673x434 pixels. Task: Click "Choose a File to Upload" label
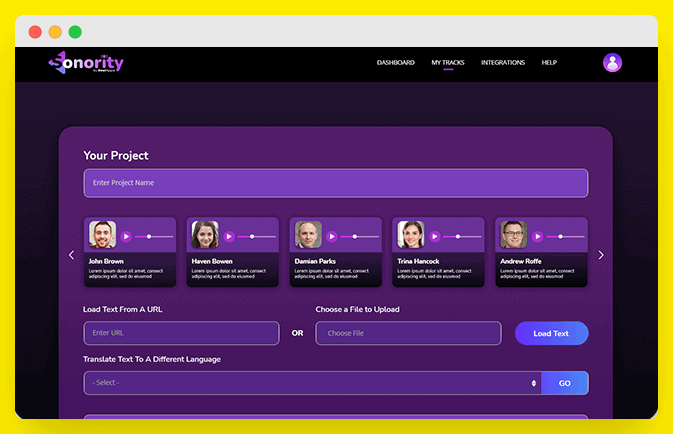coord(358,310)
